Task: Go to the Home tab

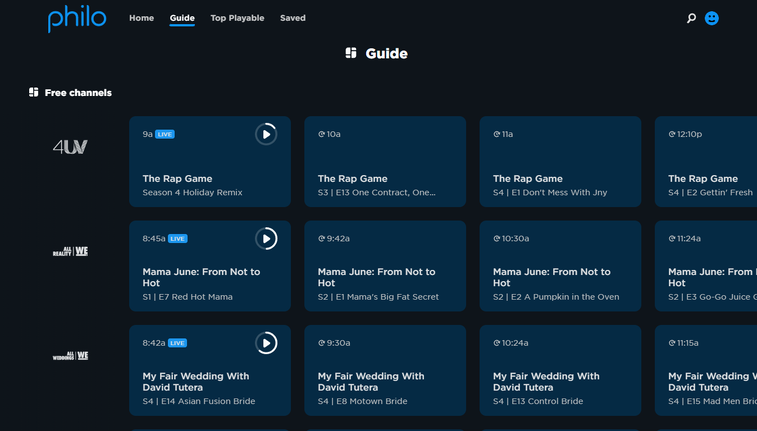Action: point(141,18)
